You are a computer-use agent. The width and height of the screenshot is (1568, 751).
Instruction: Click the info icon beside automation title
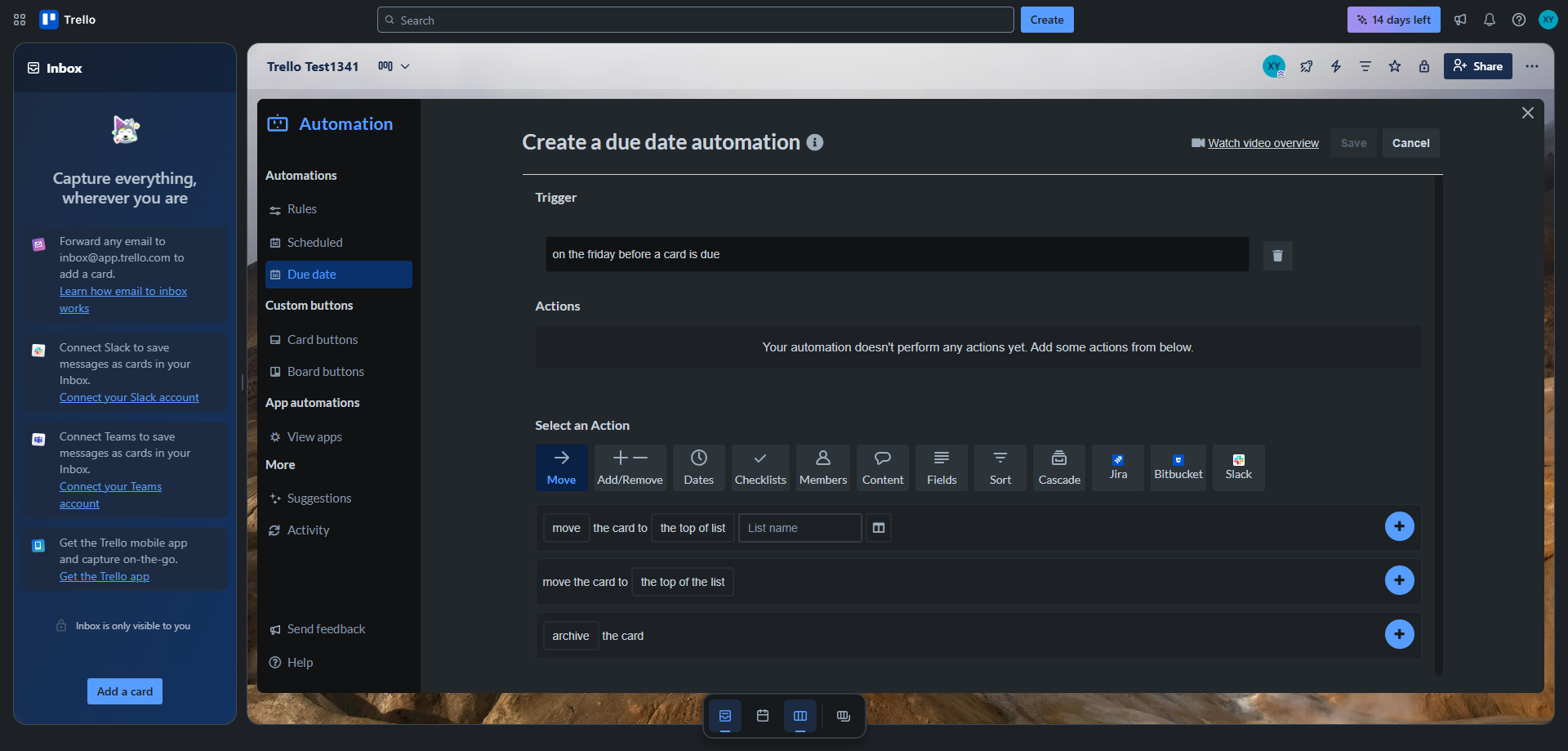coord(815,142)
